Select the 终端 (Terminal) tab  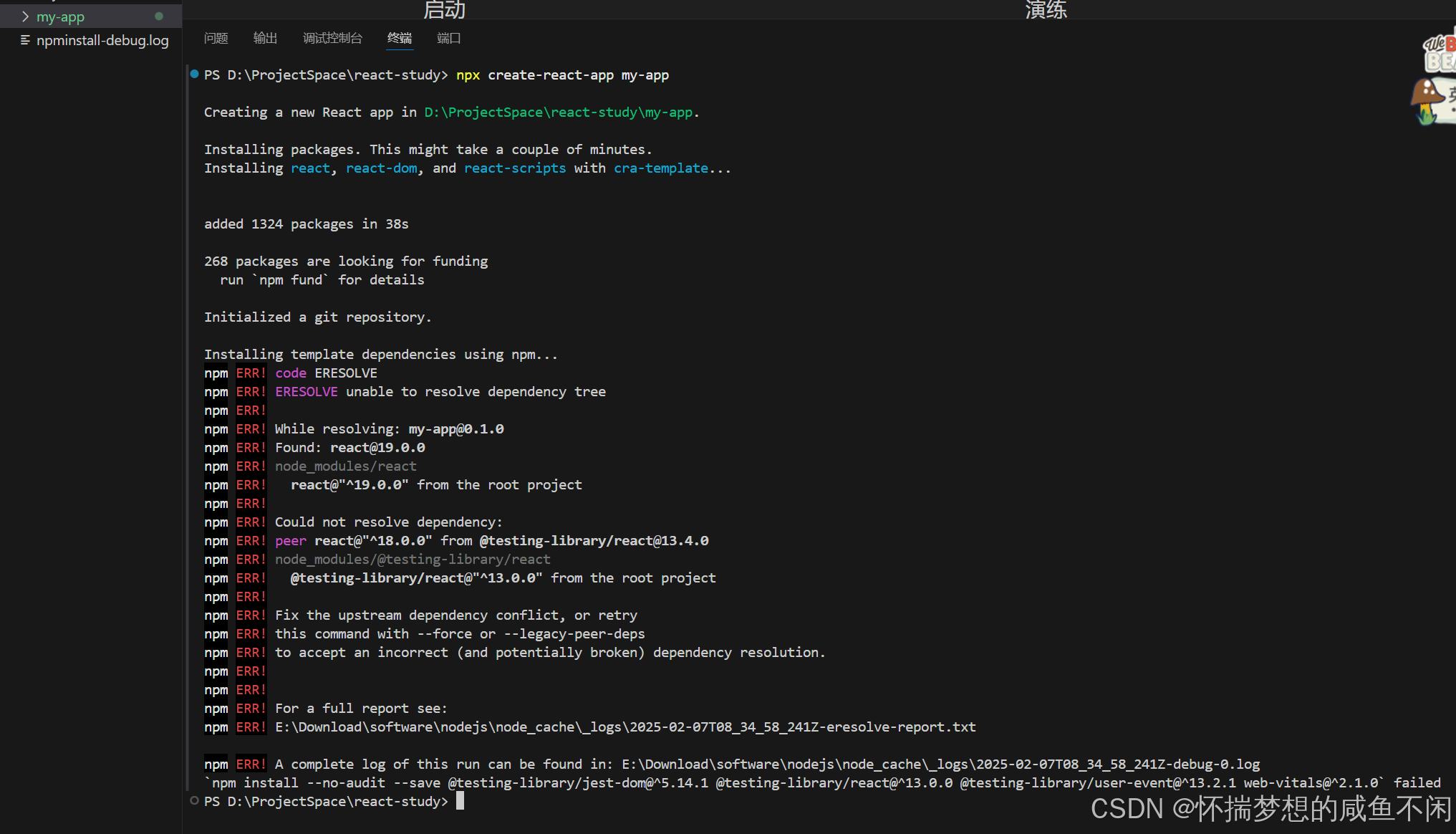coord(400,38)
